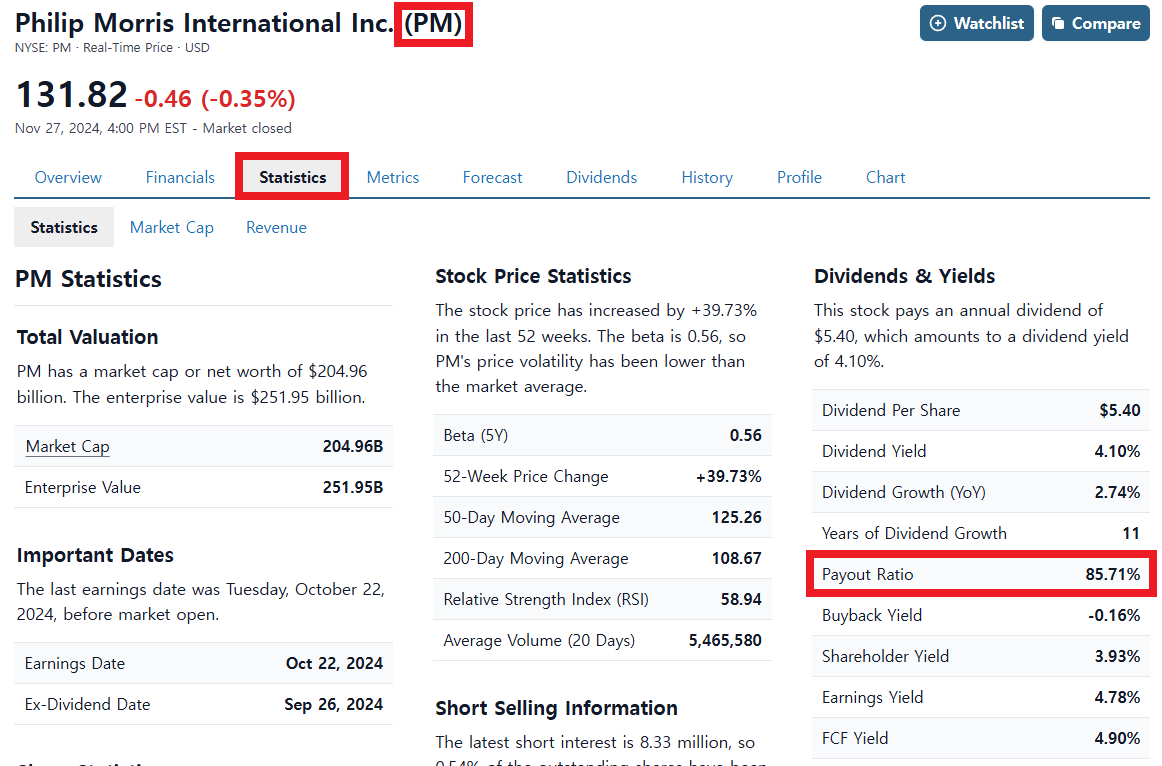This screenshot has width=1162, height=766.
Task: Click the copy icon in Compare button
Action: click(1058, 23)
